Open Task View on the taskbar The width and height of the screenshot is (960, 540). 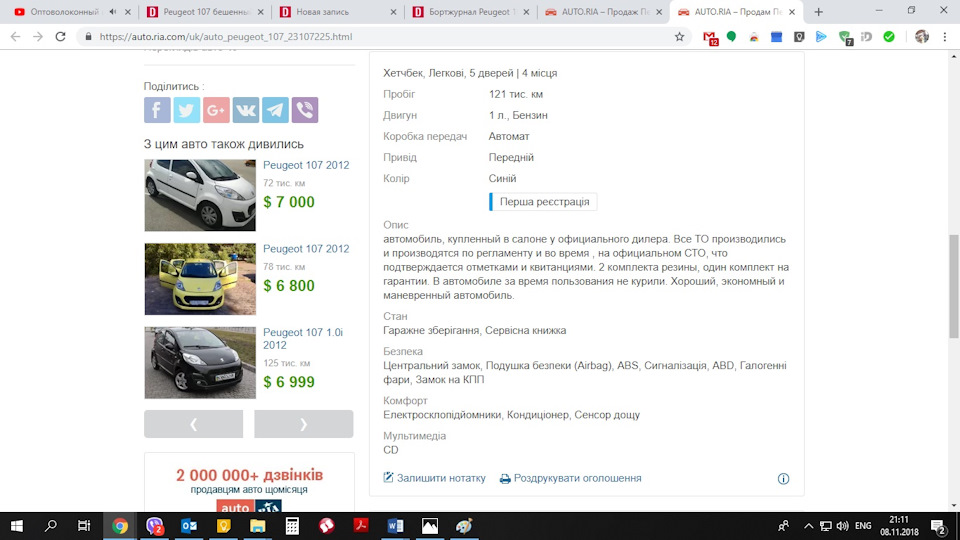point(84,526)
